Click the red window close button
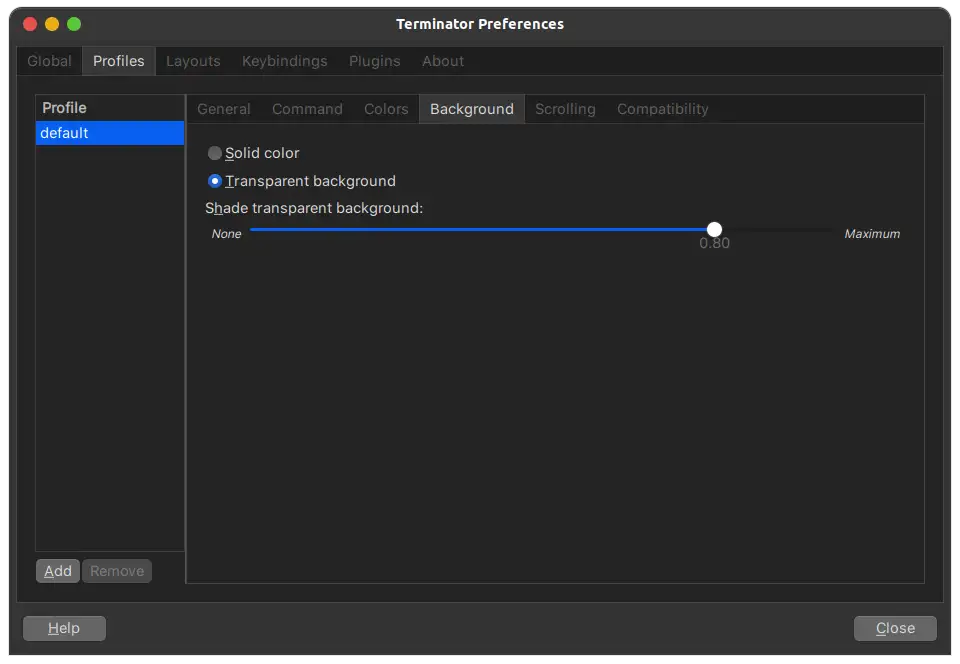 pos(30,24)
